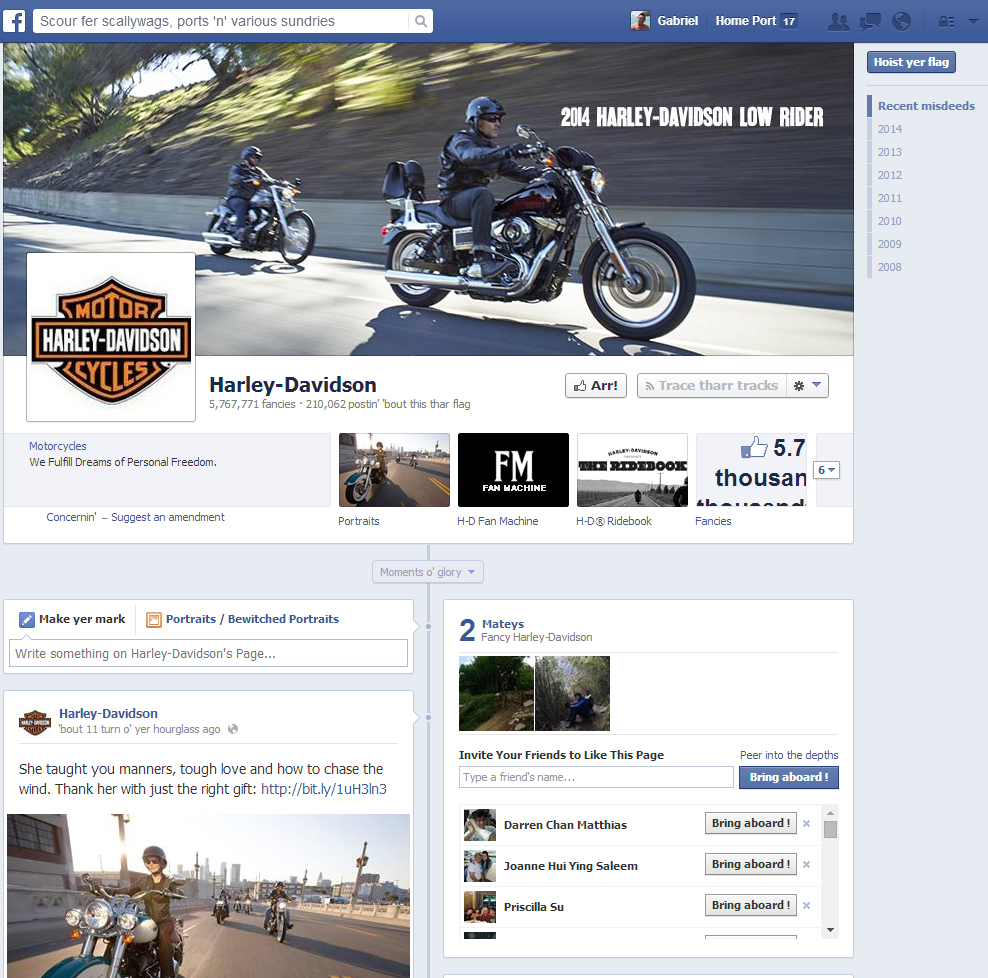Open second matey's photo thumbnail
This screenshot has width=988, height=978.
(572, 693)
